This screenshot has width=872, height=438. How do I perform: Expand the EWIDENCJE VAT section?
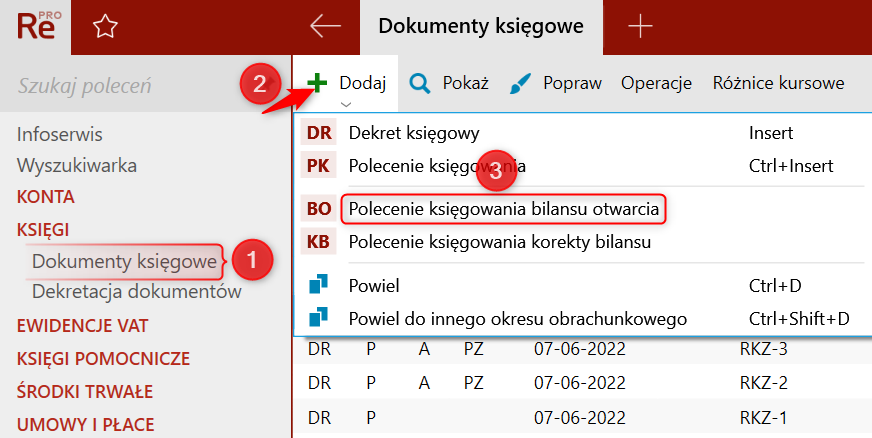point(82,326)
